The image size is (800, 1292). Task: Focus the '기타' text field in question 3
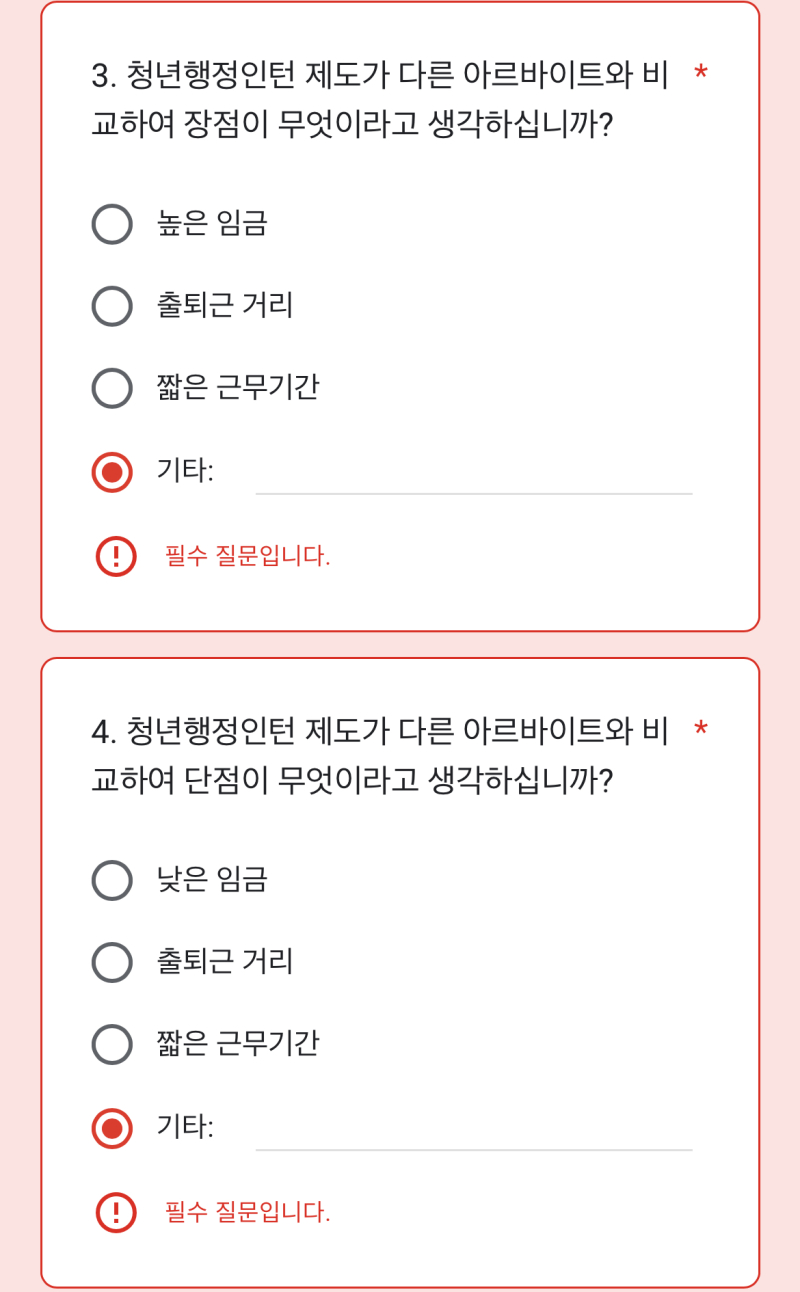(x=473, y=474)
